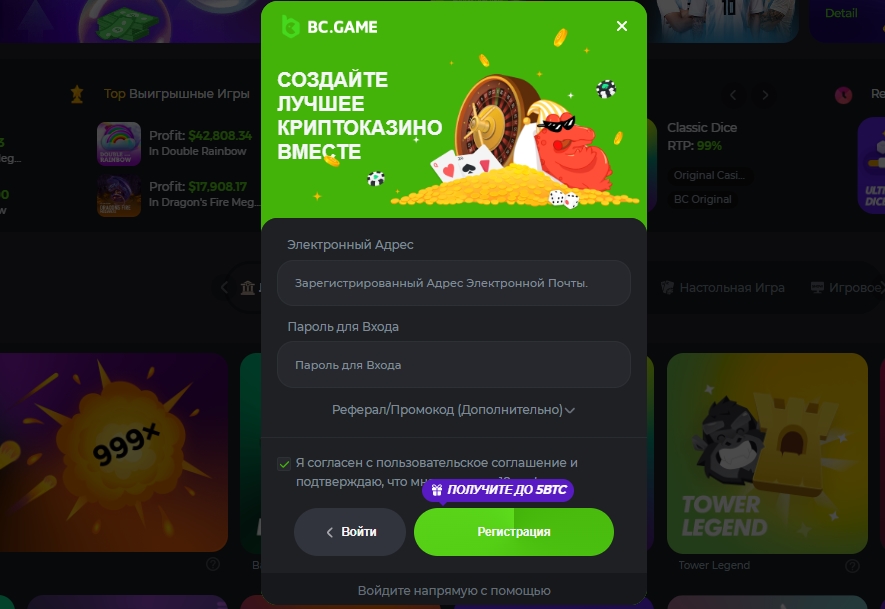This screenshot has width=885, height=609.
Task: Click the Detail link at top right
Action: coord(841,13)
